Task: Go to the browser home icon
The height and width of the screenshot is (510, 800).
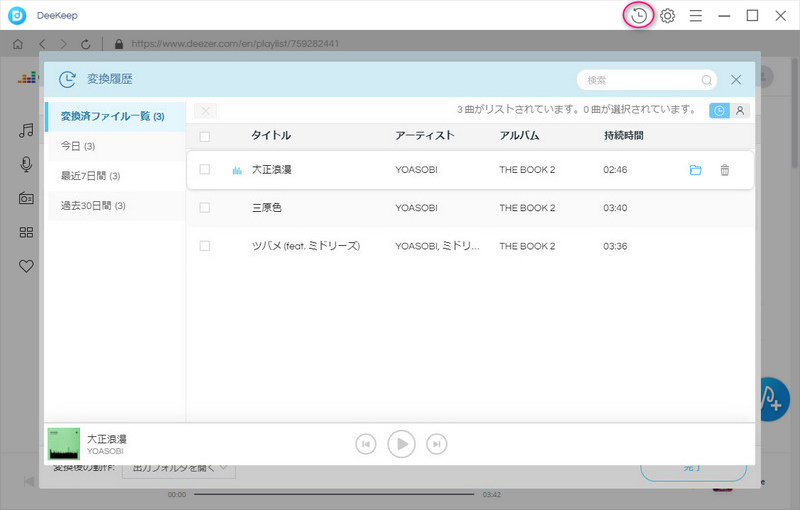Action: pos(18,44)
